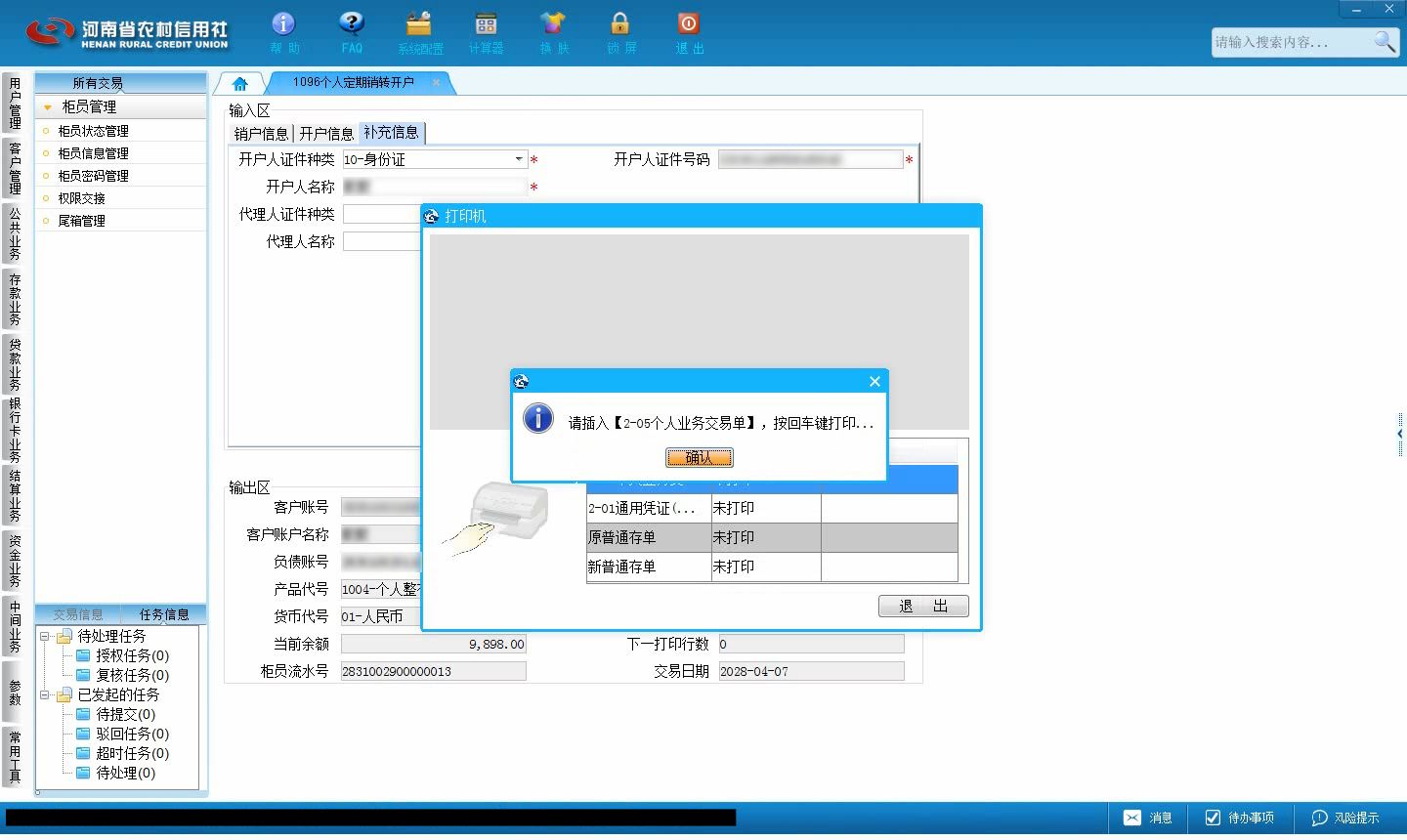The height and width of the screenshot is (840, 1407).
Task: Open the 中间业务 side tab
Action: [14, 626]
